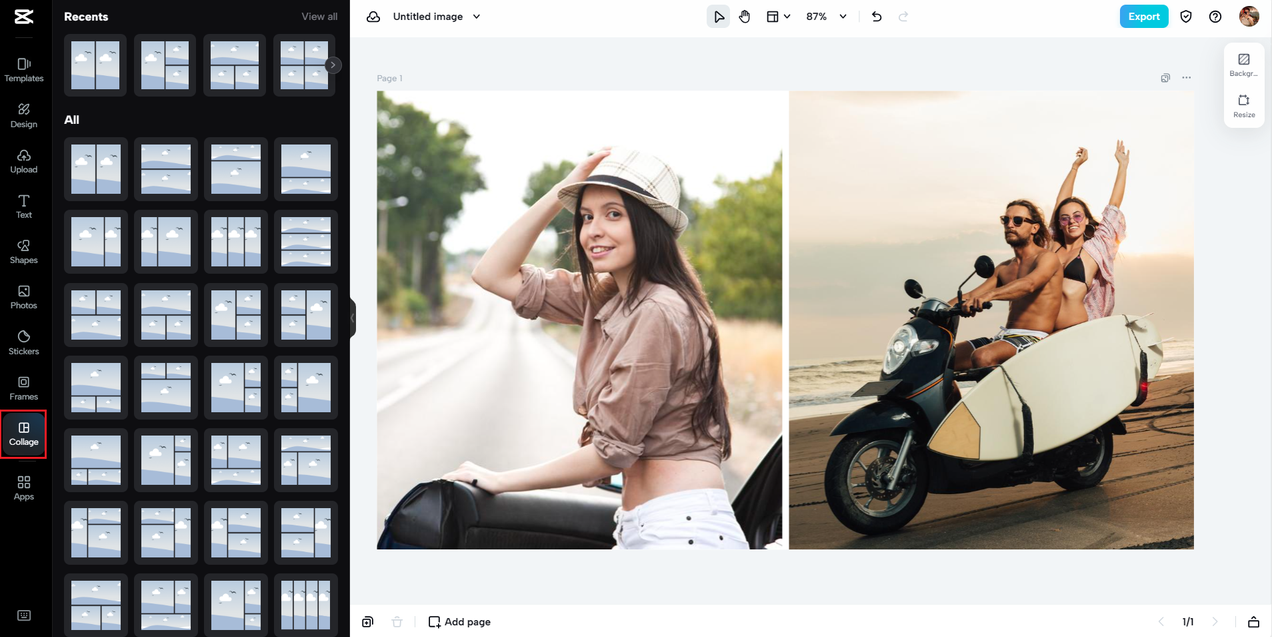Open the Templates sidebar panel

point(24,69)
